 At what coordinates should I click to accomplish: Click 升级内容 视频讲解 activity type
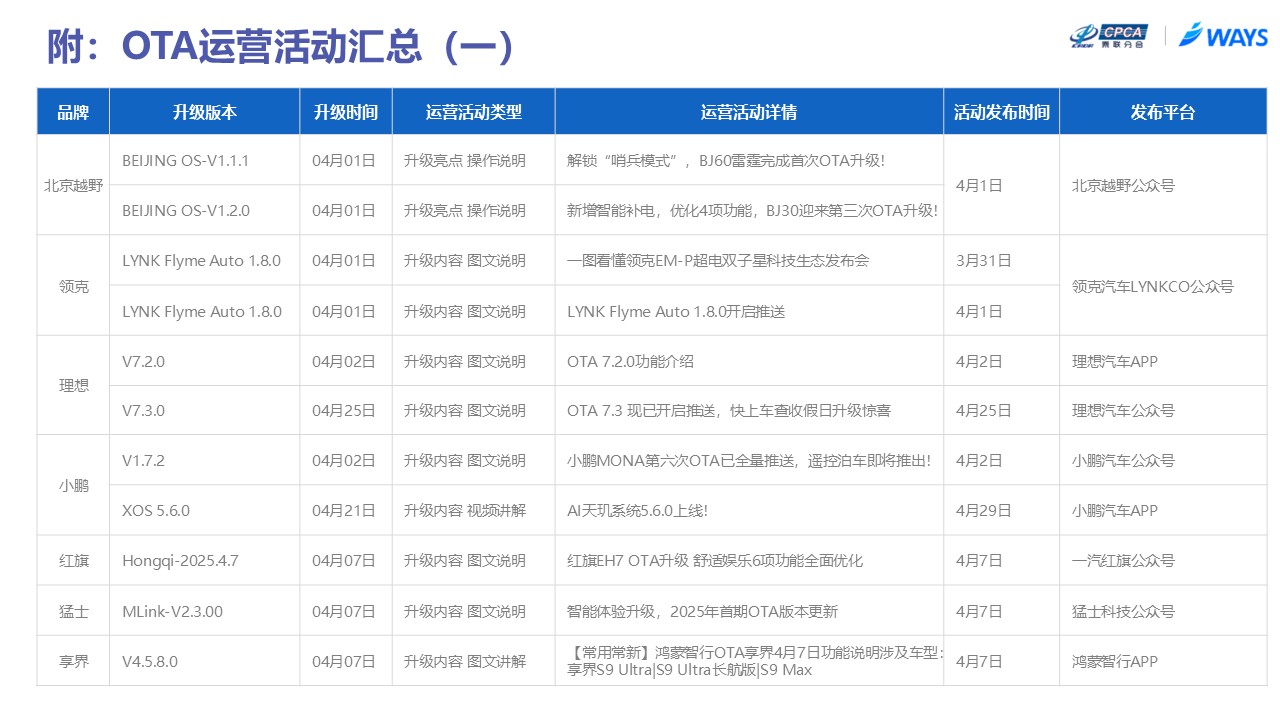click(x=465, y=510)
